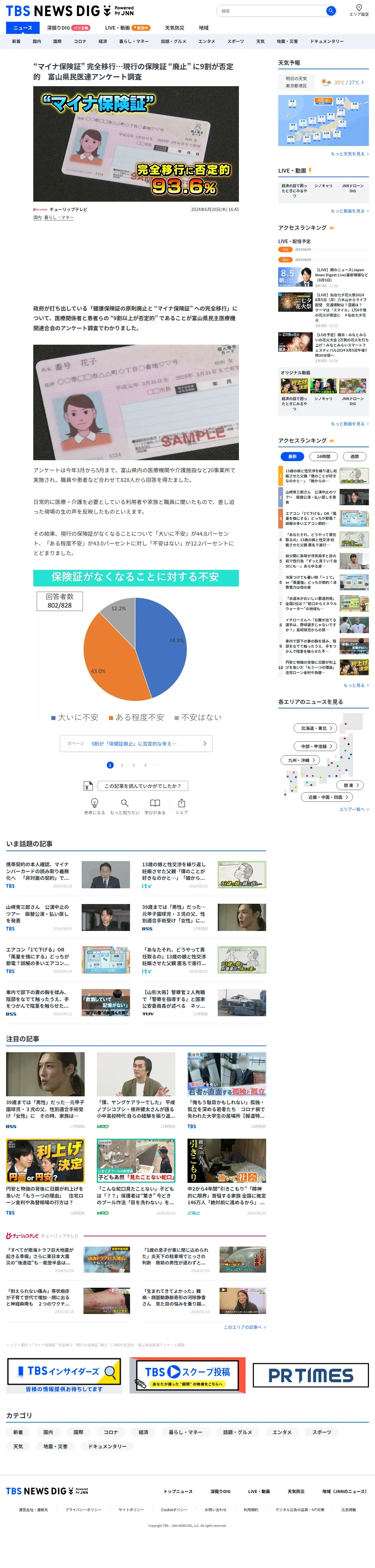Expand 九州・沖縄 area news

pyautogui.click(x=301, y=760)
